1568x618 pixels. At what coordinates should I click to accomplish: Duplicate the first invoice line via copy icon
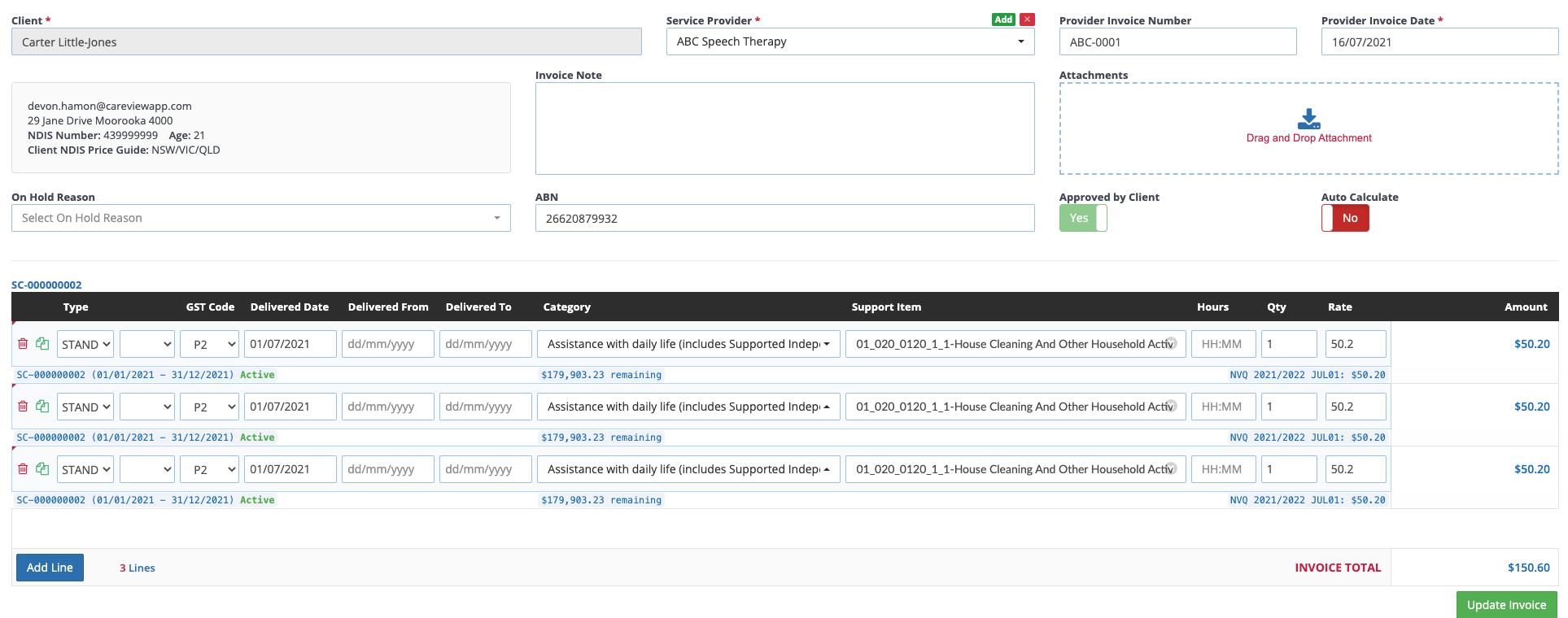tap(42, 344)
